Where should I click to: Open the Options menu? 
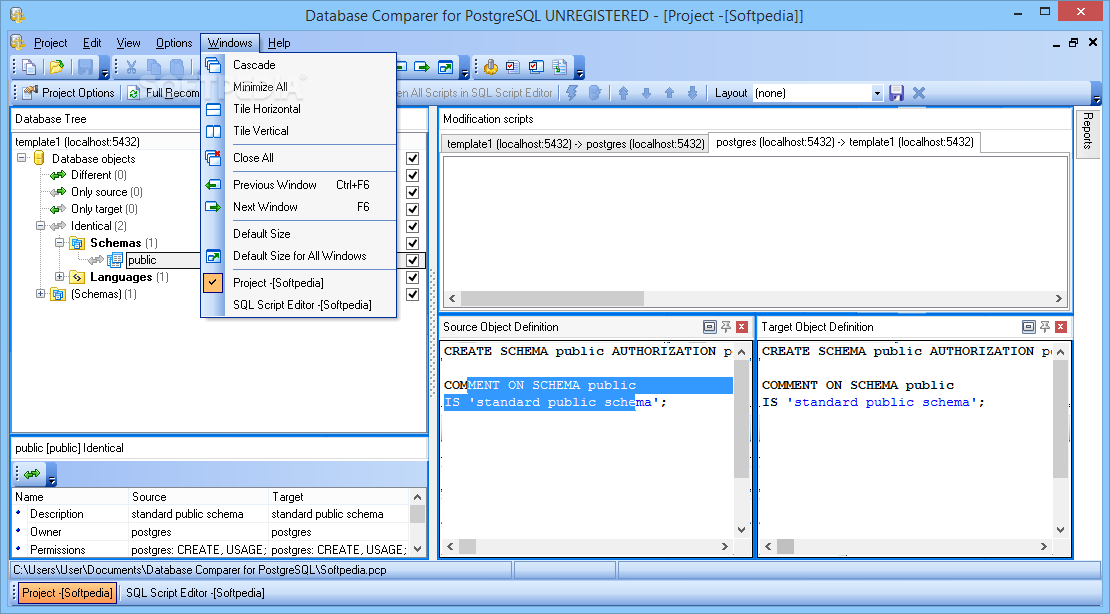point(174,43)
